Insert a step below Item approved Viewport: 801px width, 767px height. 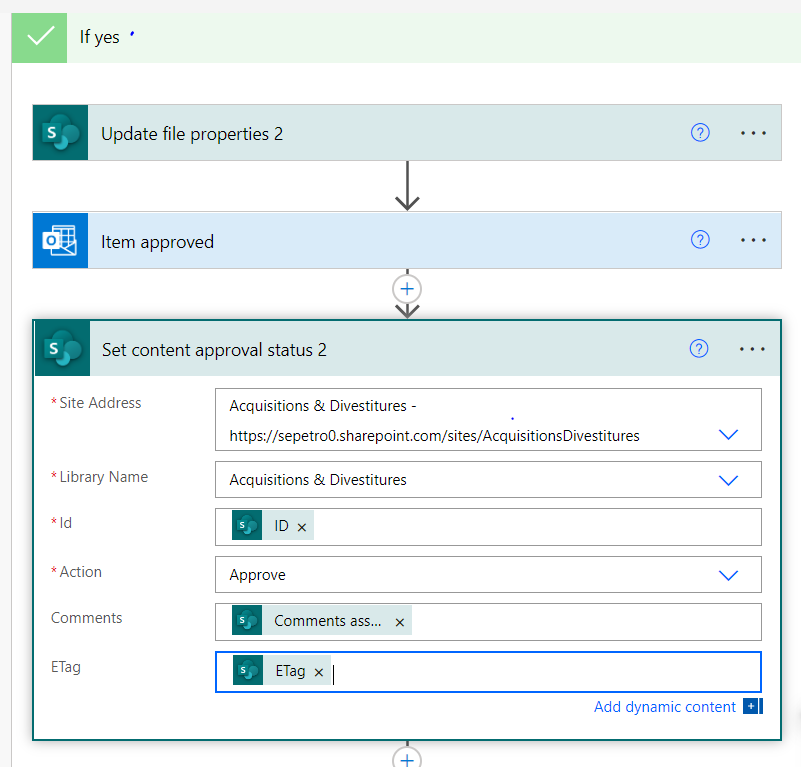click(407, 289)
